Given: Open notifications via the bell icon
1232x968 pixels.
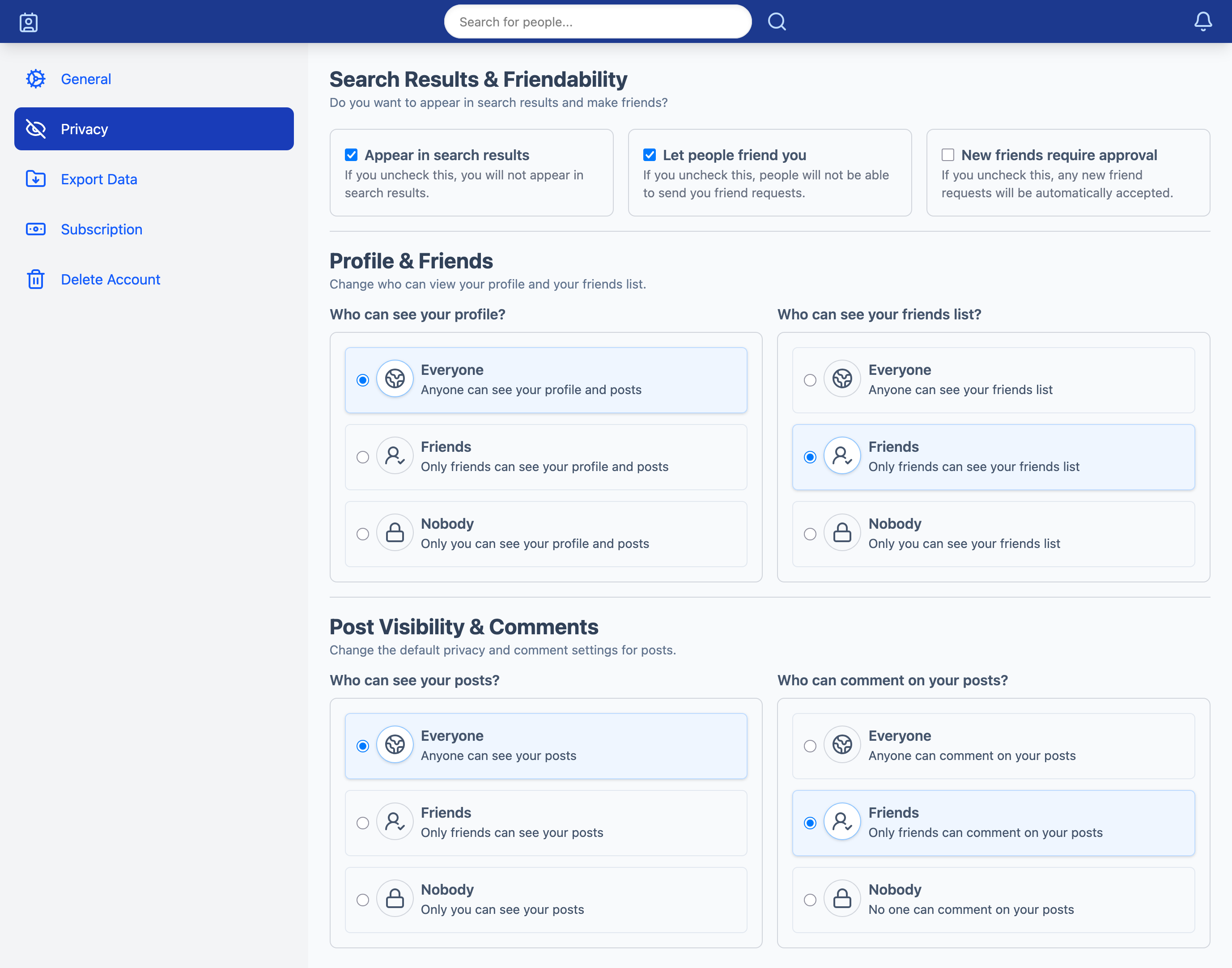Looking at the screenshot, I should [1203, 21].
